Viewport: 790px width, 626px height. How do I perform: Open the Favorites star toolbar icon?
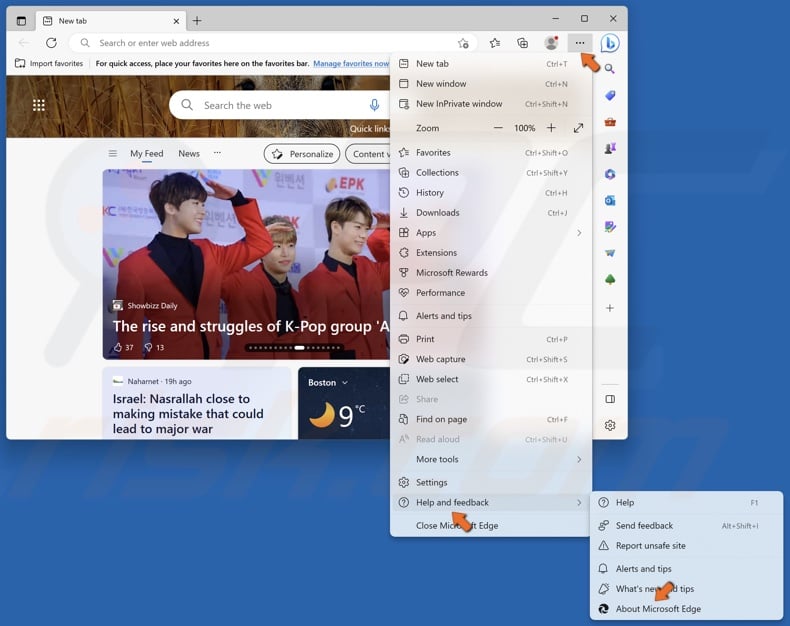pos(495,43)
